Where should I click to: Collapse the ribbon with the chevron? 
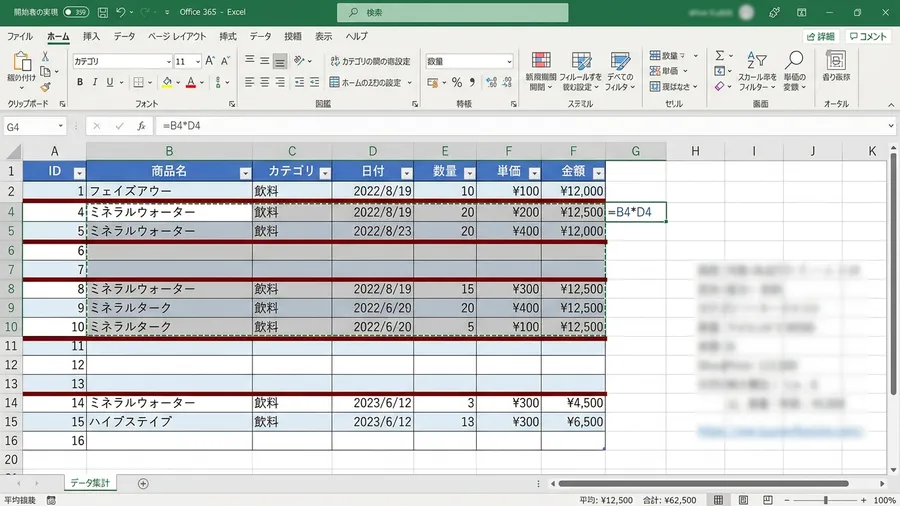tap(891, 104)
